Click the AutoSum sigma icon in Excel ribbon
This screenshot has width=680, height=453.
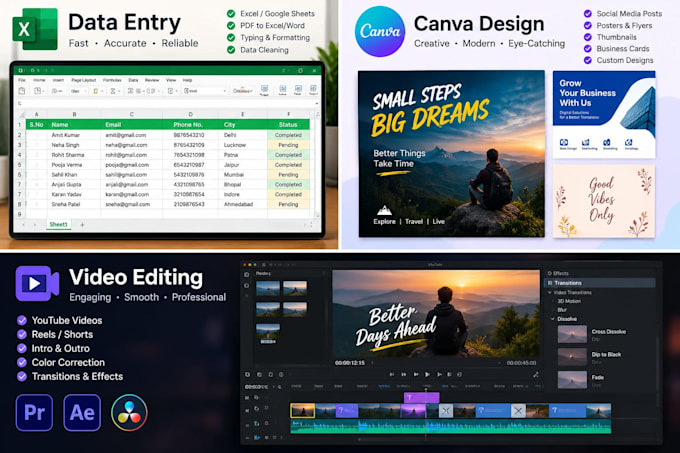click(x=113, y=91)
